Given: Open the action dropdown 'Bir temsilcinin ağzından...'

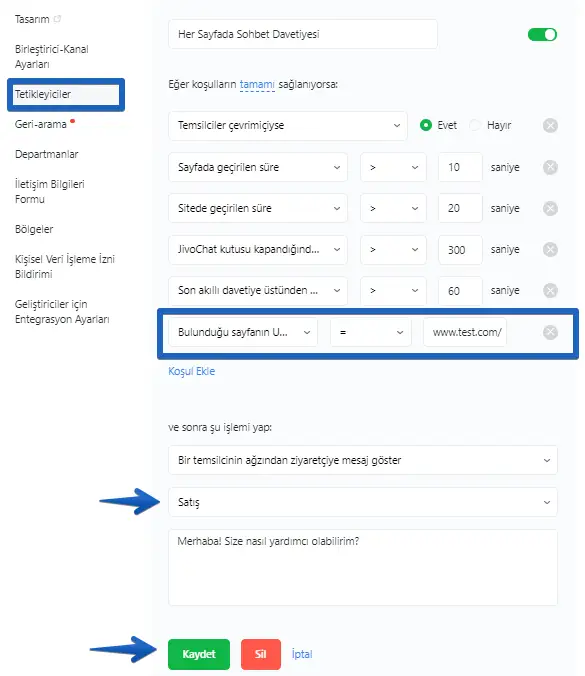Looking at the screenshot, I should (363, 460).
